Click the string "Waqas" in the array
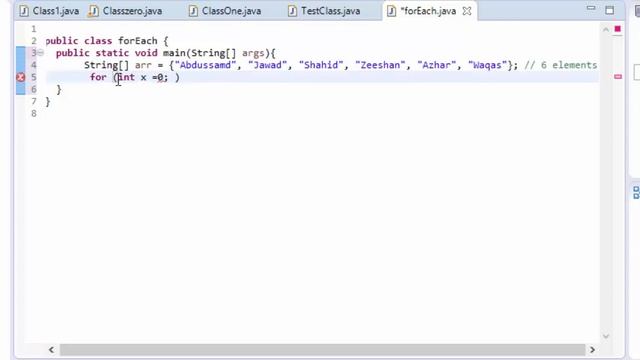Viewport: 640px width, 360px height. [x=487, y=65]
